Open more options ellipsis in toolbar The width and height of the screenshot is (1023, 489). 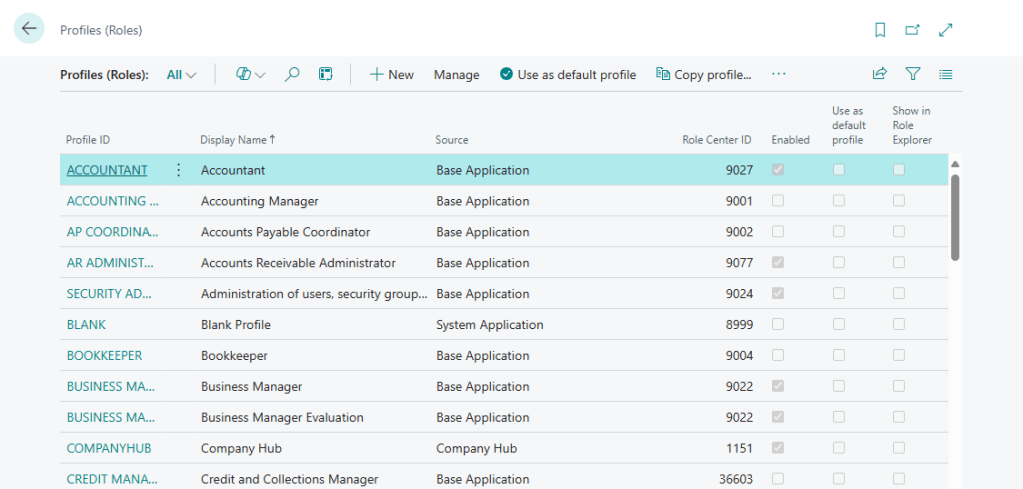point(779,74)
